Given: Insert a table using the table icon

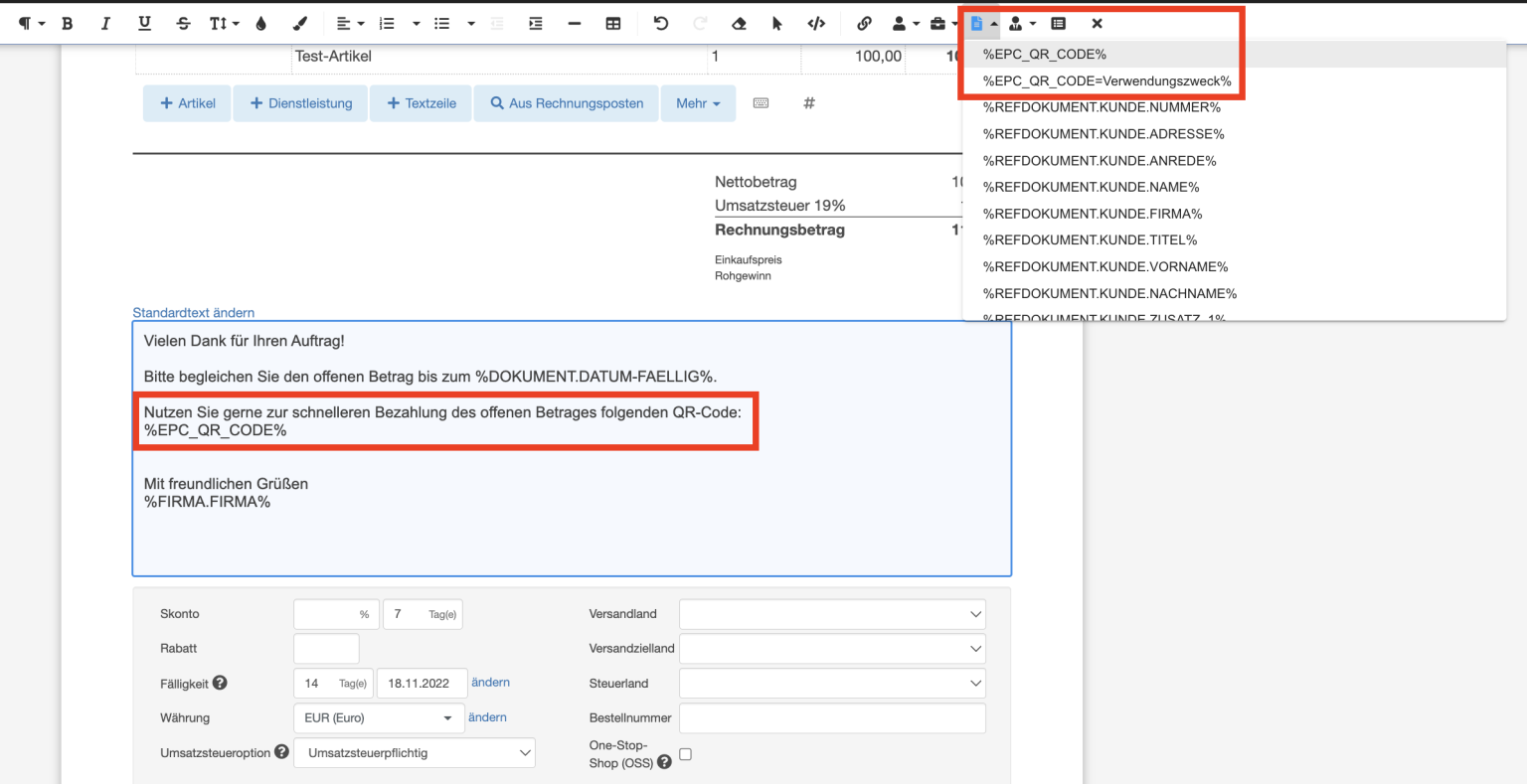Looking at the screenshot, I should point(613,23).
